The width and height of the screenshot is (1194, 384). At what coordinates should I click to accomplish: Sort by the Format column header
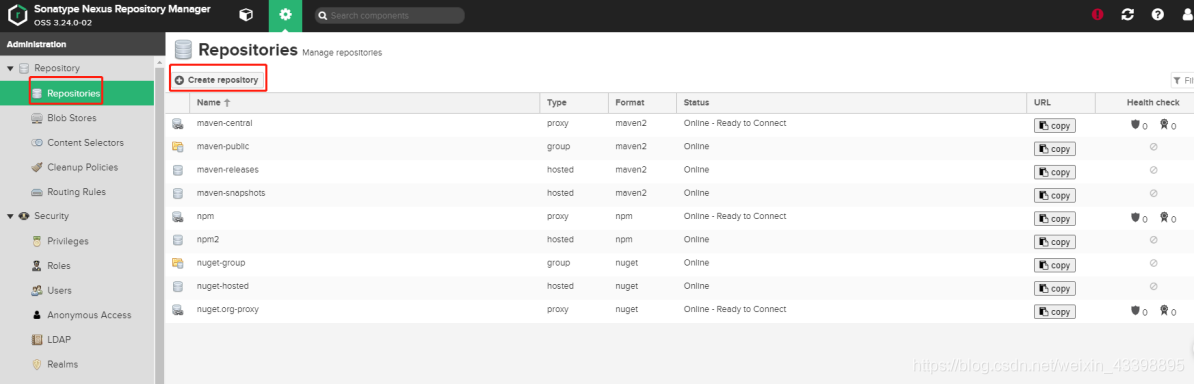[643, 103]
